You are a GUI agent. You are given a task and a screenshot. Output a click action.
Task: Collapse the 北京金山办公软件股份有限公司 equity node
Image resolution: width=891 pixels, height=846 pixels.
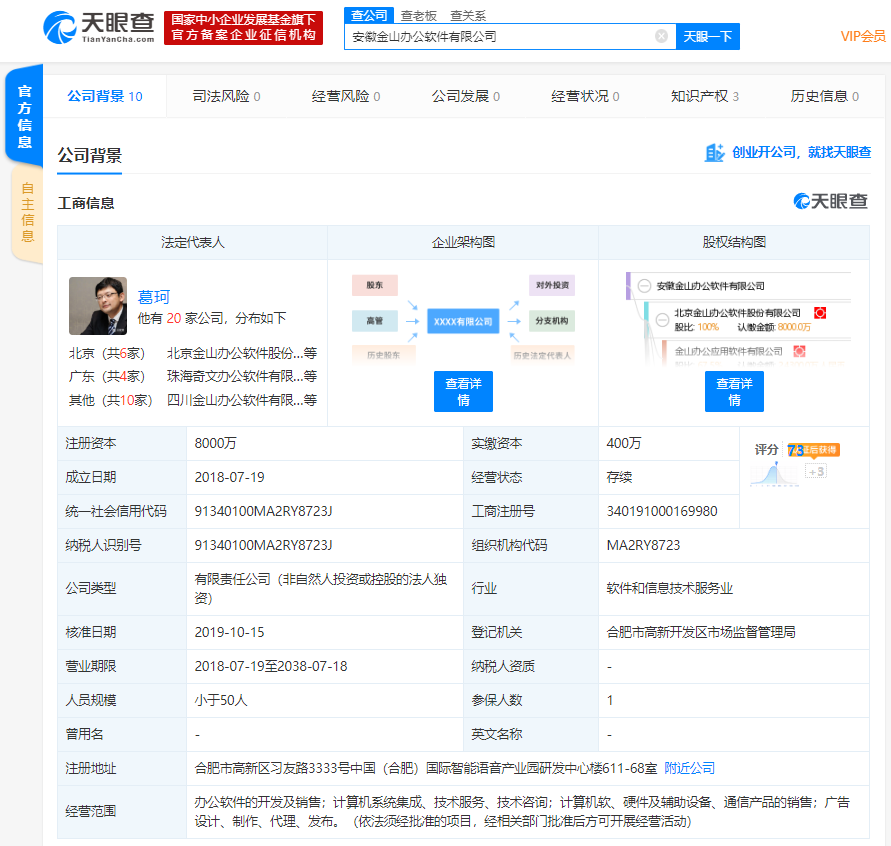(662, 320)
